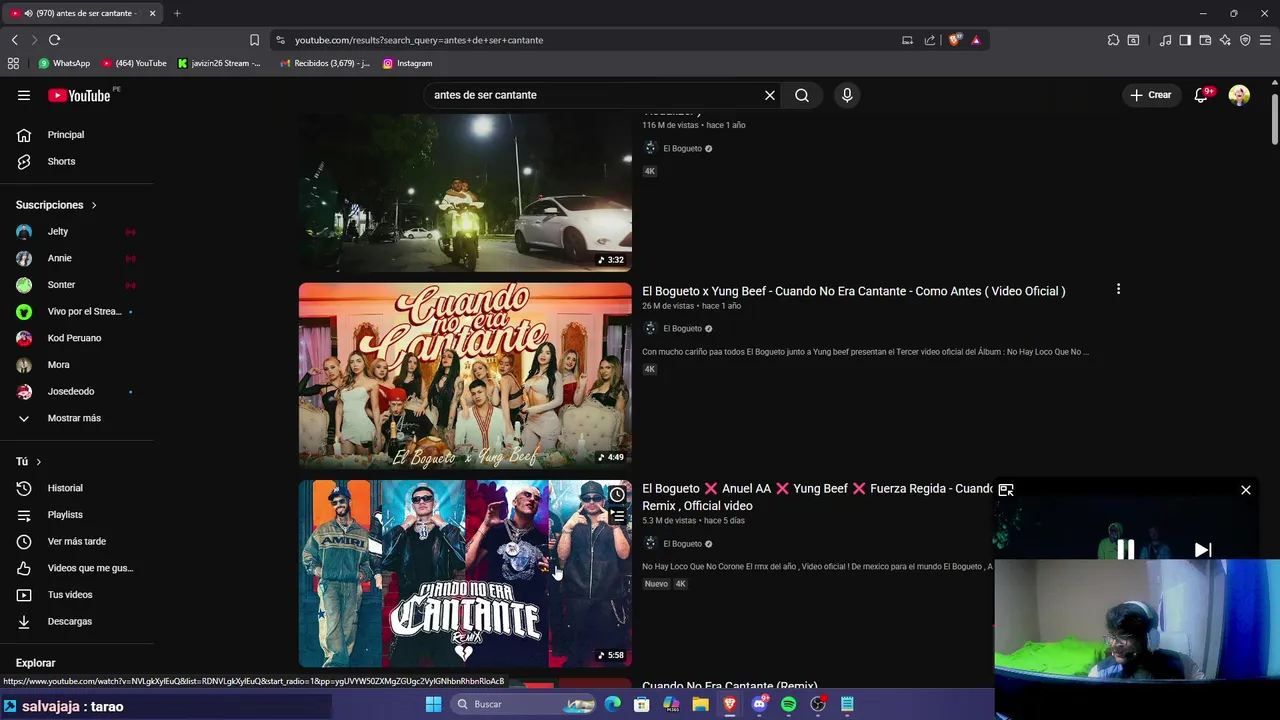Open the browser extensions puzzle icon
1280x720 pixels.
pos(1113,40)
